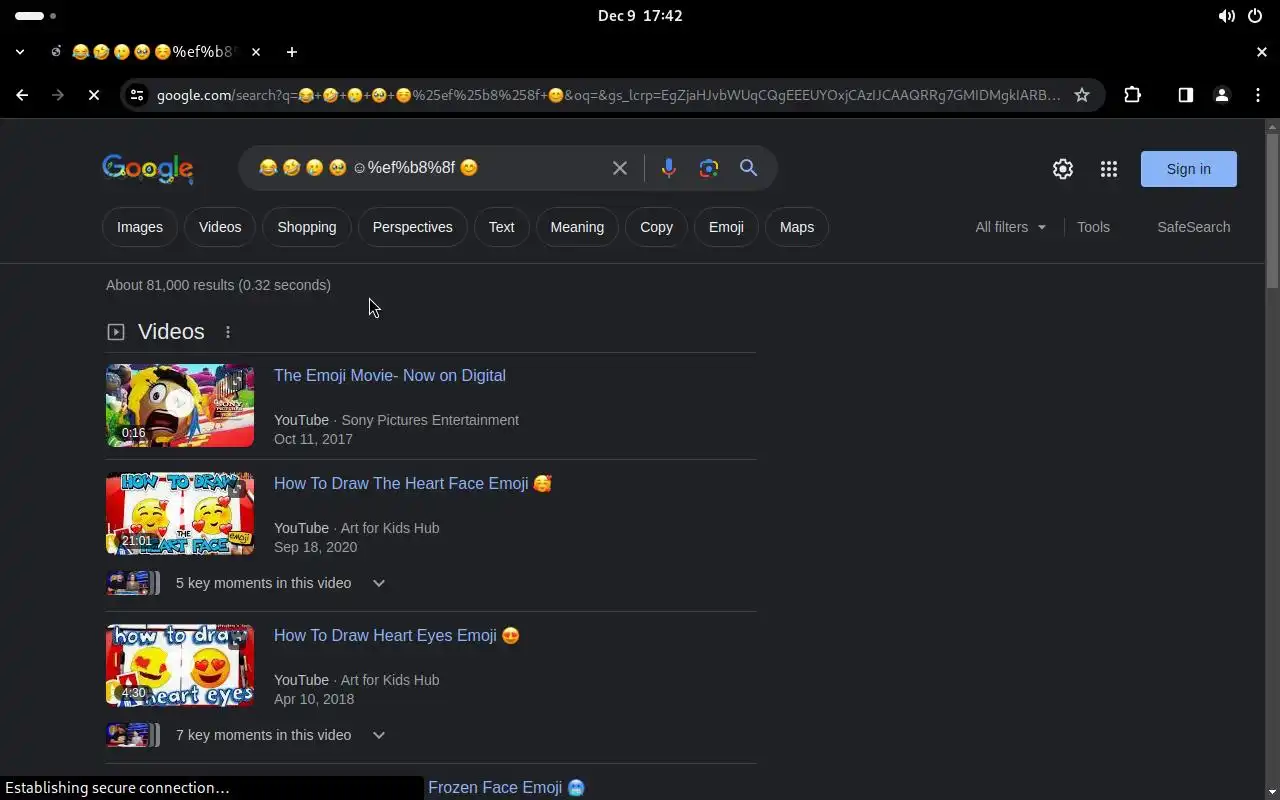Play The Emoji Movie video thumbnail

(180, 405)
